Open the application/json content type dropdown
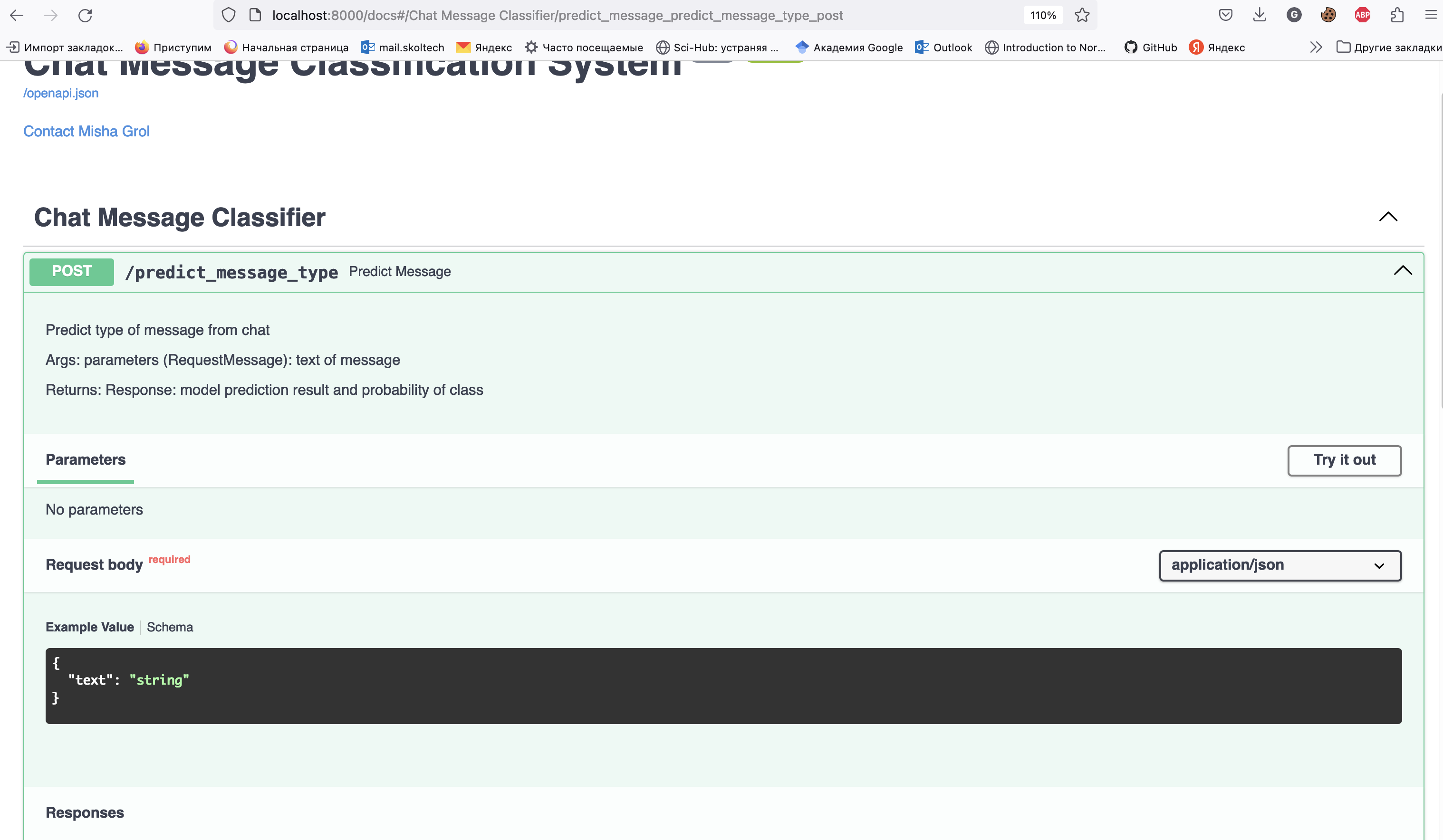1443x840 pixels. pyautogui.click(x=1280, y=565)
